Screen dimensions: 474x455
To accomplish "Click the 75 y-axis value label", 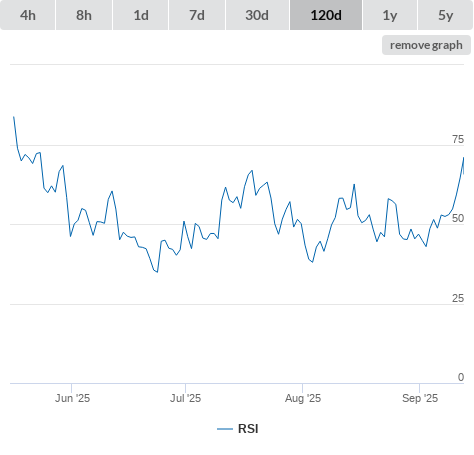I will (x=458, y=139).
